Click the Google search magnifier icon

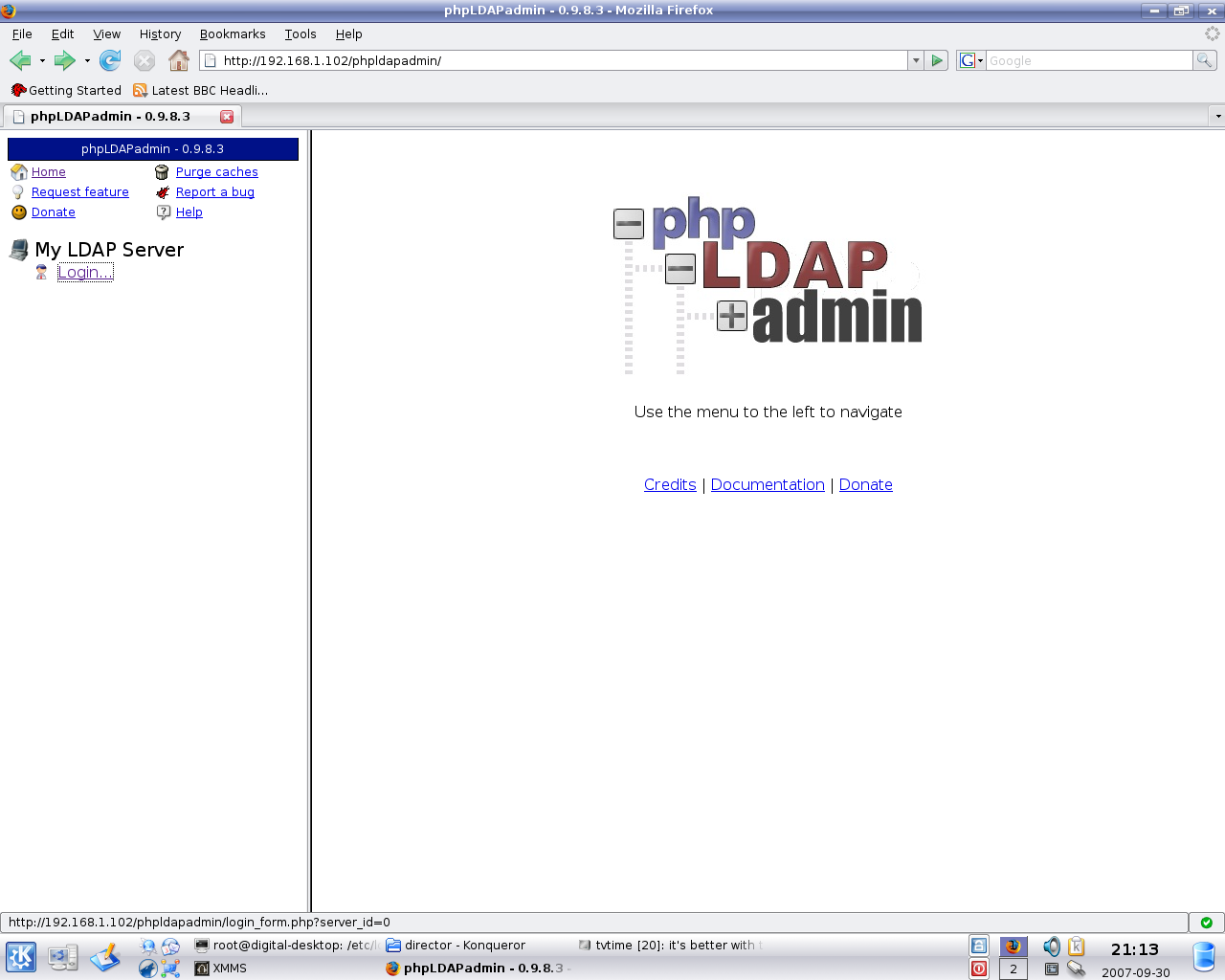pyautogui.click(x=1204, y=60)
